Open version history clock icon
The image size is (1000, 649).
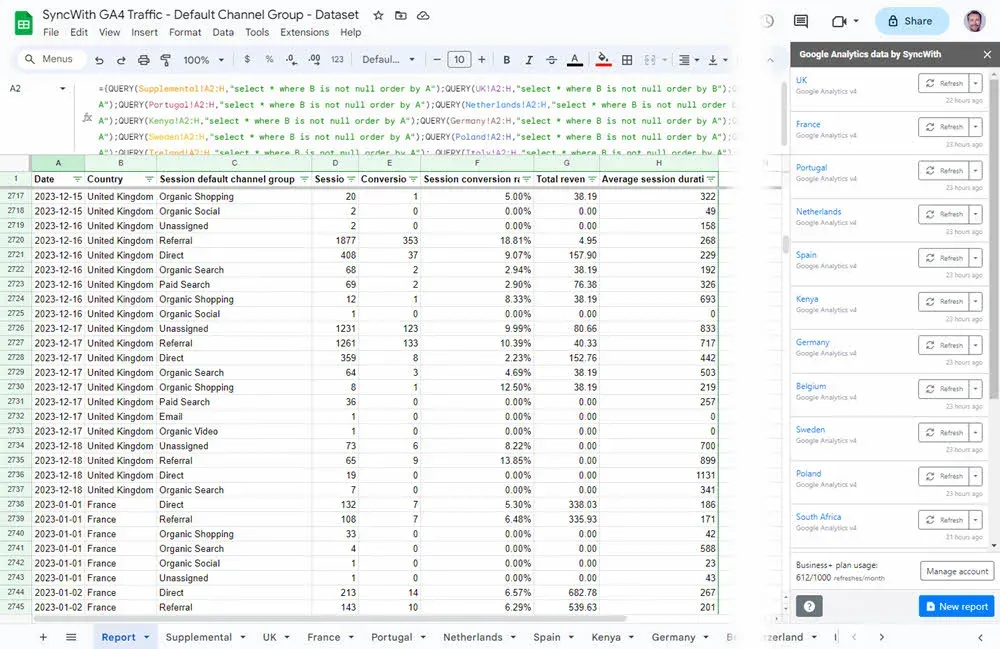tap(767, 21)
